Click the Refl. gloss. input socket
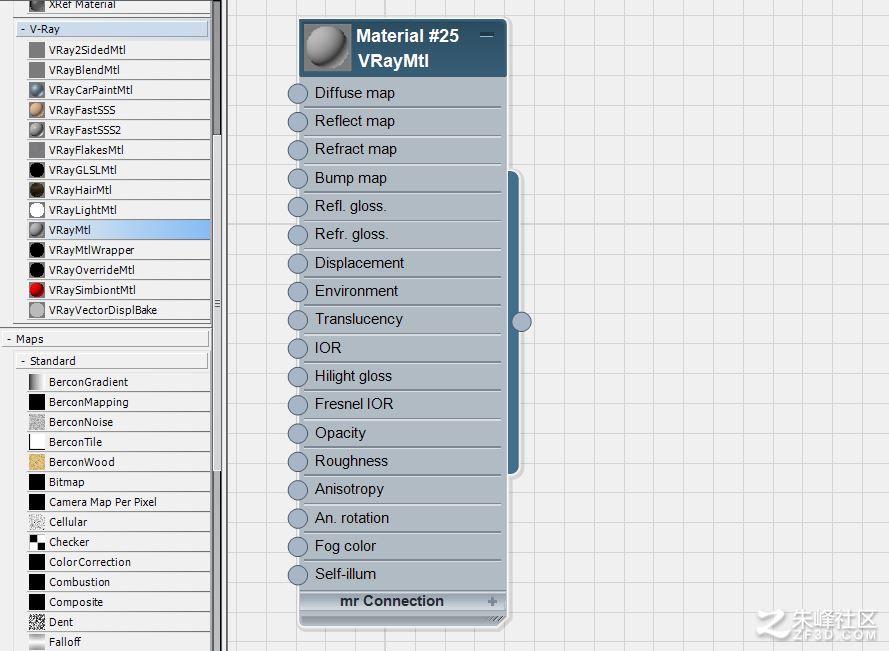The image size is (889, 651). pyautogui.click(x=298, y=206)
